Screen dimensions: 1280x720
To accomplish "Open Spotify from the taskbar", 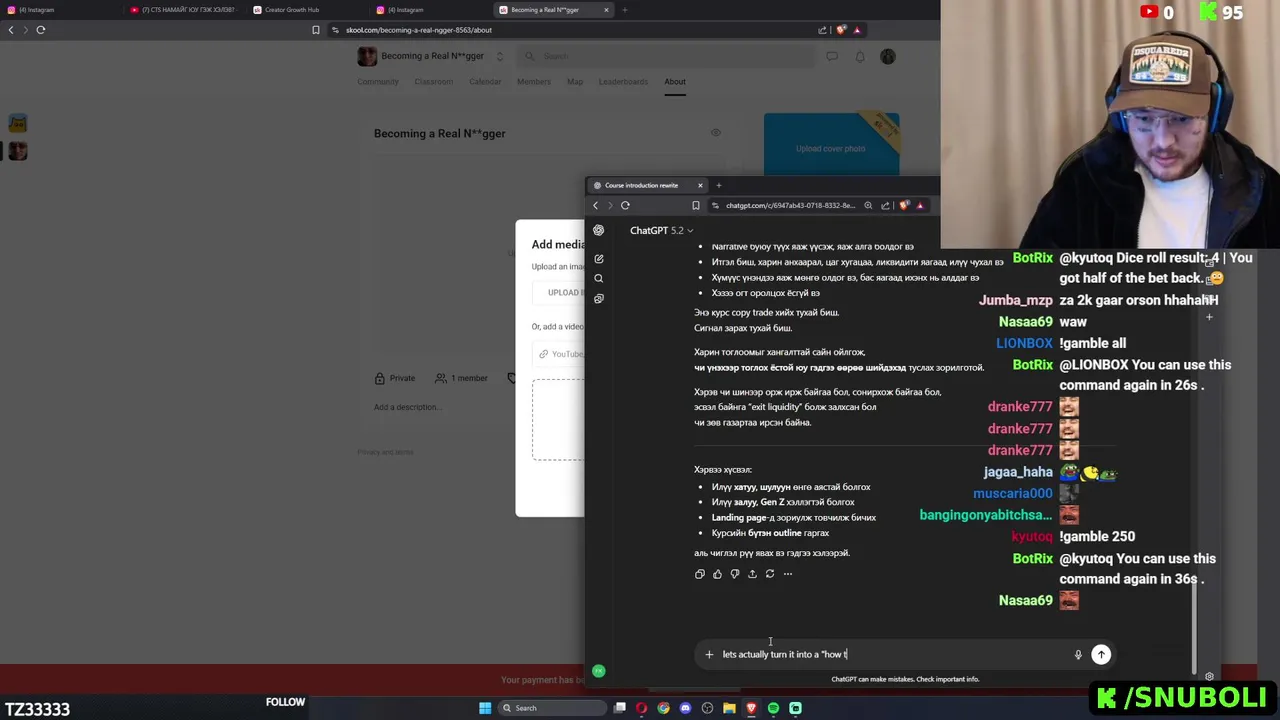I will pos(773,708).
